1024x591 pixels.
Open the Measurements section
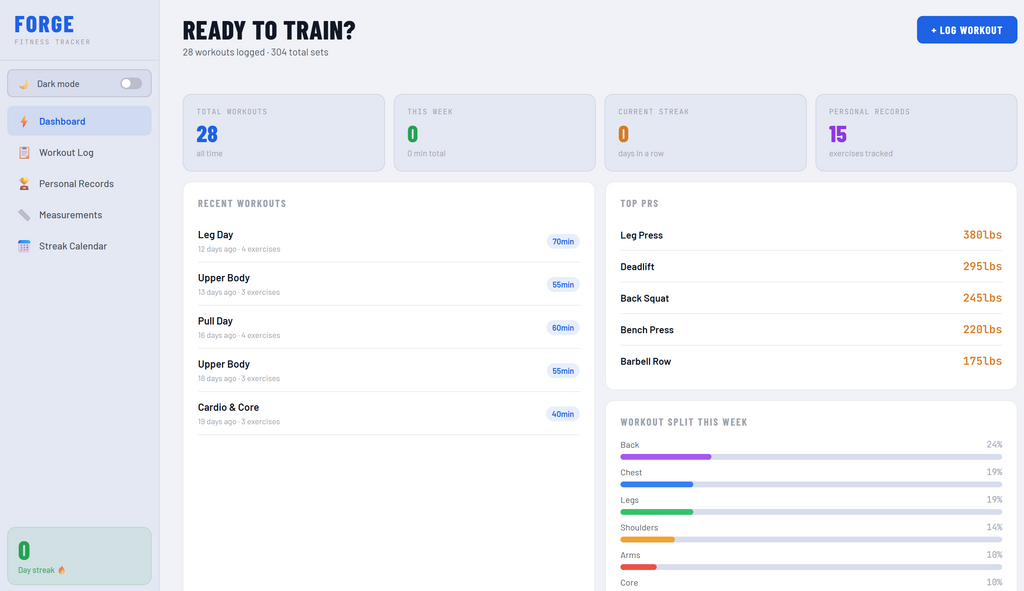click(79, 215)
